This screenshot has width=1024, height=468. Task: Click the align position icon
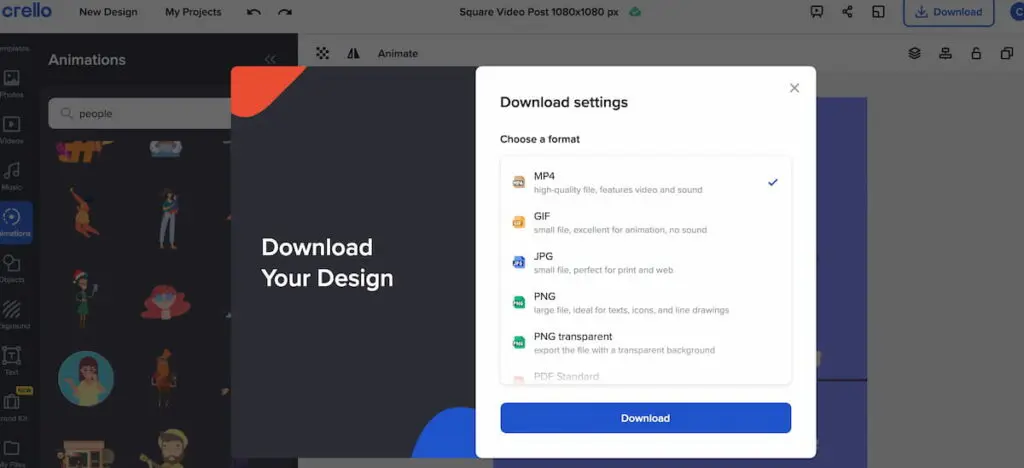(945, 54)
